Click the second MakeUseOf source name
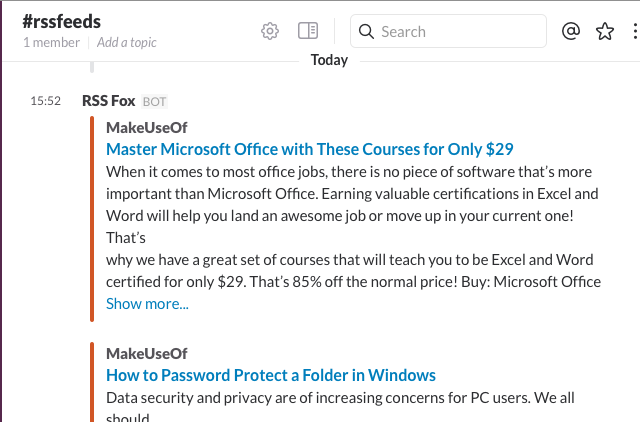The width and height of the screenshot is (640, 422). pyautogui.click(x=147, y=354)
